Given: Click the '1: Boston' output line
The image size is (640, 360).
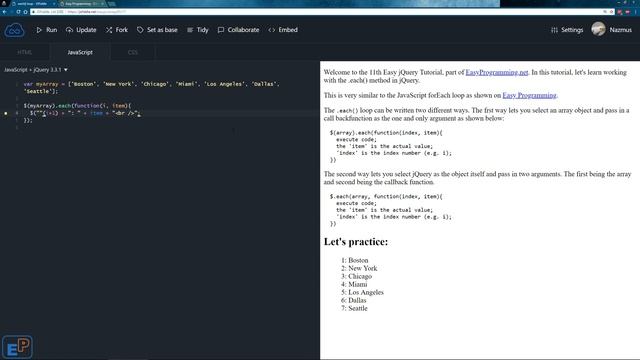Looking at the screenshot, I should (x=354, y=260).
